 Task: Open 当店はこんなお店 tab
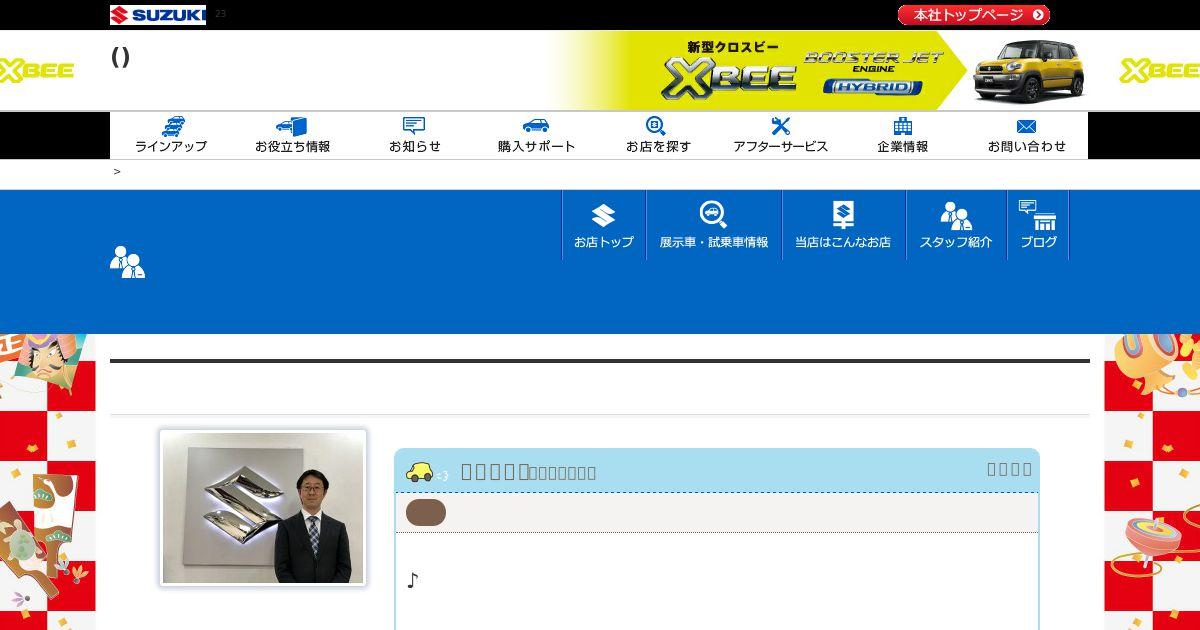click(843, 225)
